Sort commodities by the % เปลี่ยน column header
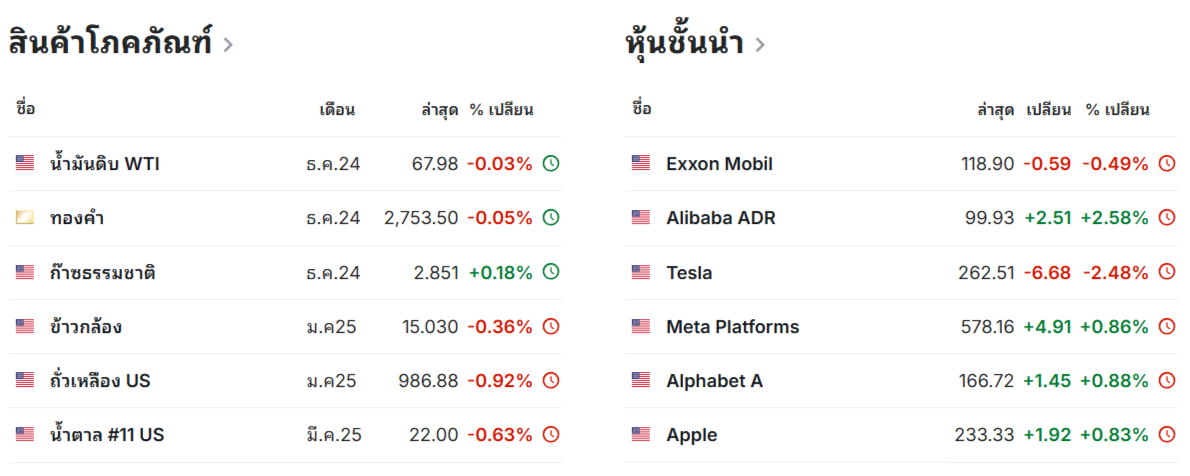Screen dimensions: 1190x476 pyautogui.click(x=501, y=109)
